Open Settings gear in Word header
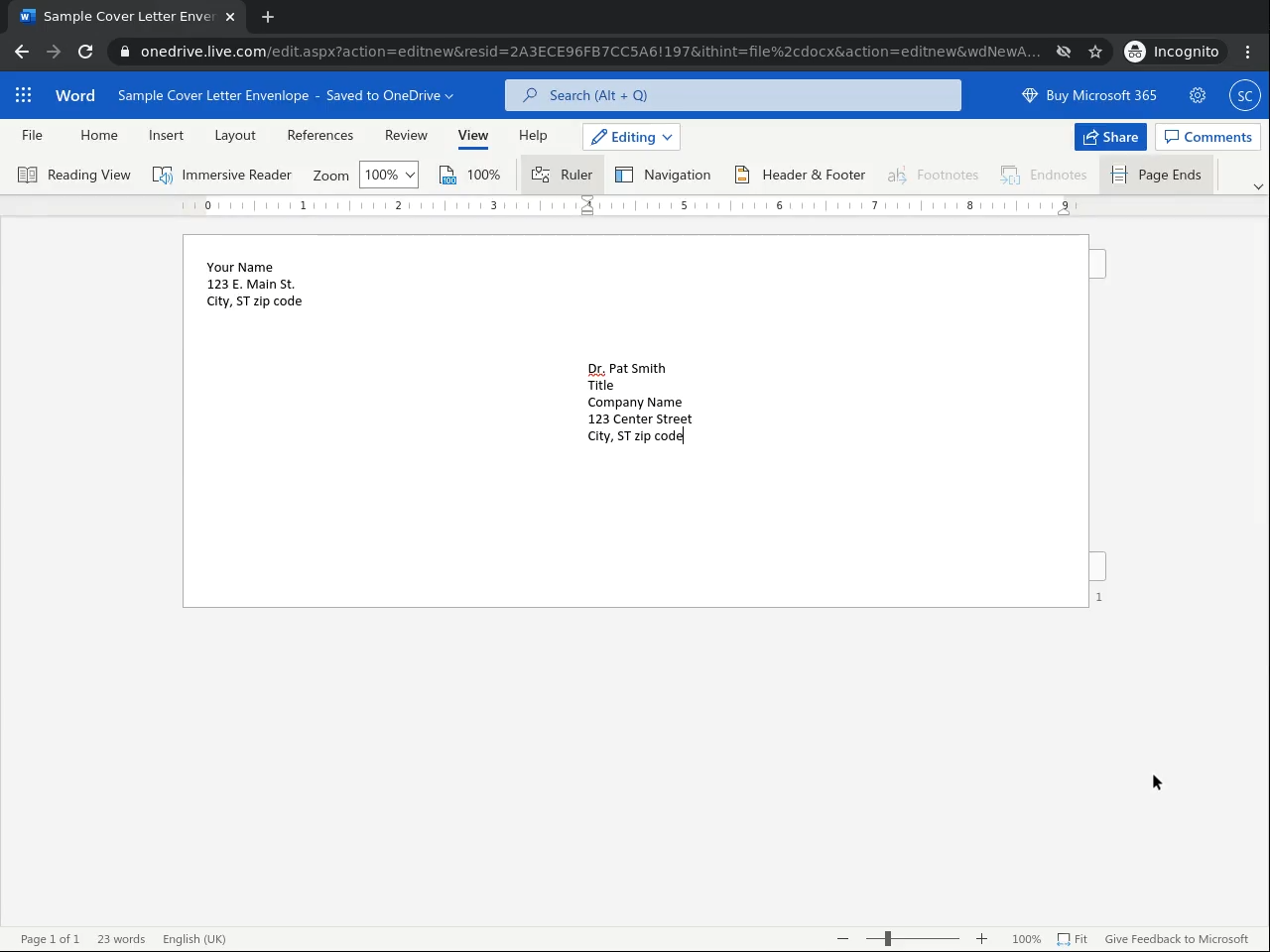This screenshot has height=952, width=1270. coord(1198,95)
